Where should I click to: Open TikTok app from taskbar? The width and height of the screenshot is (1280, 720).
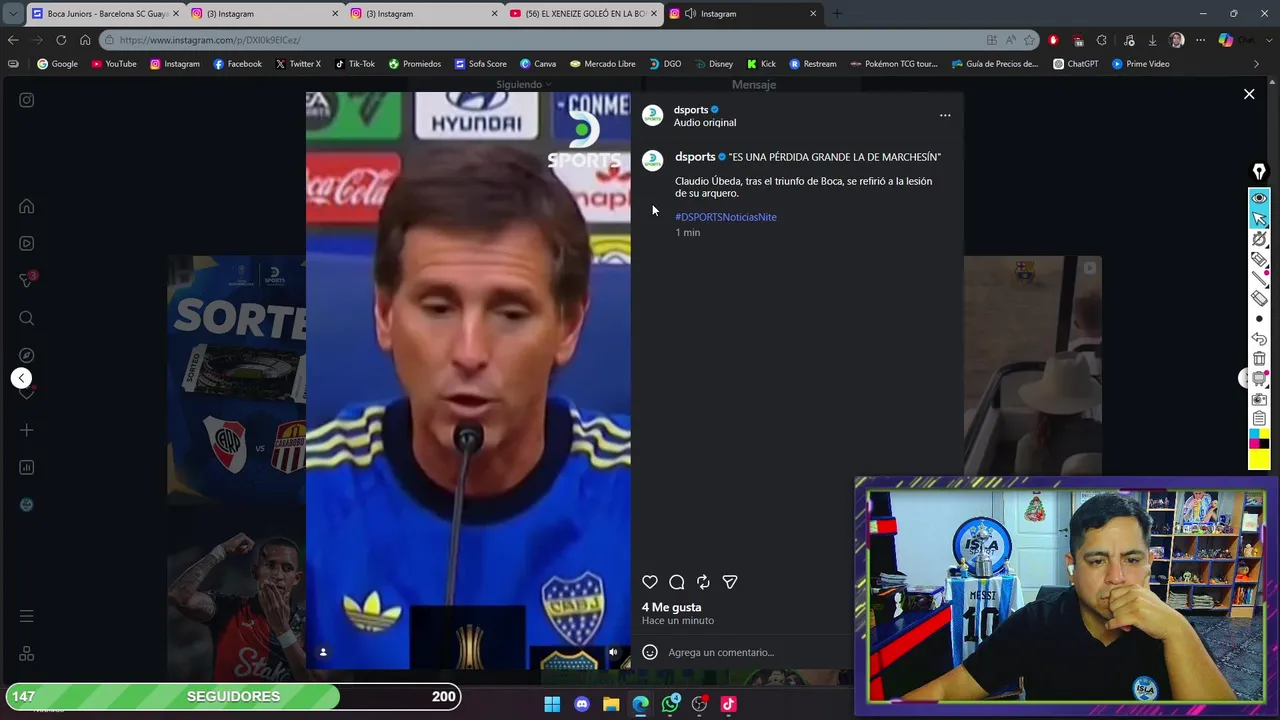(x=728, y=704)
